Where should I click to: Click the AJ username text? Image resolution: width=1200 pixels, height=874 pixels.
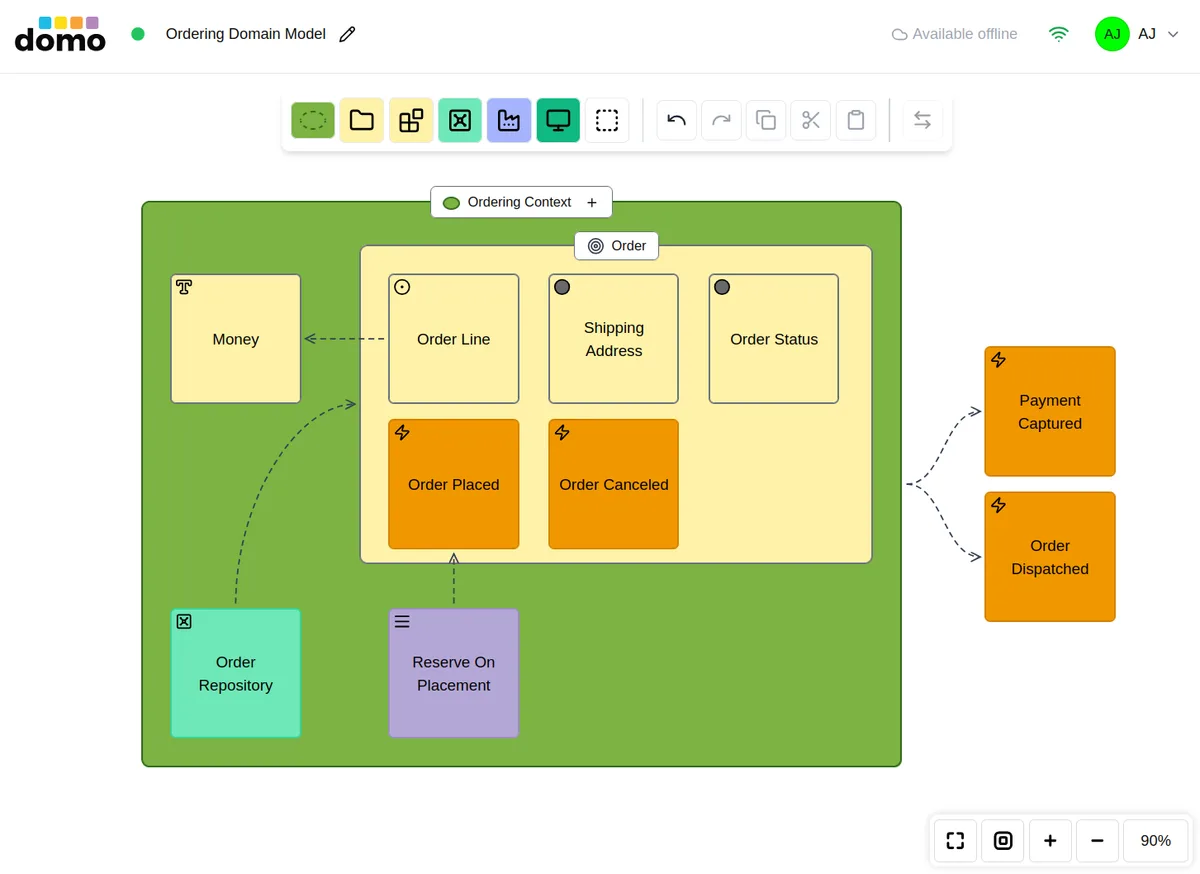point(1147,34)
